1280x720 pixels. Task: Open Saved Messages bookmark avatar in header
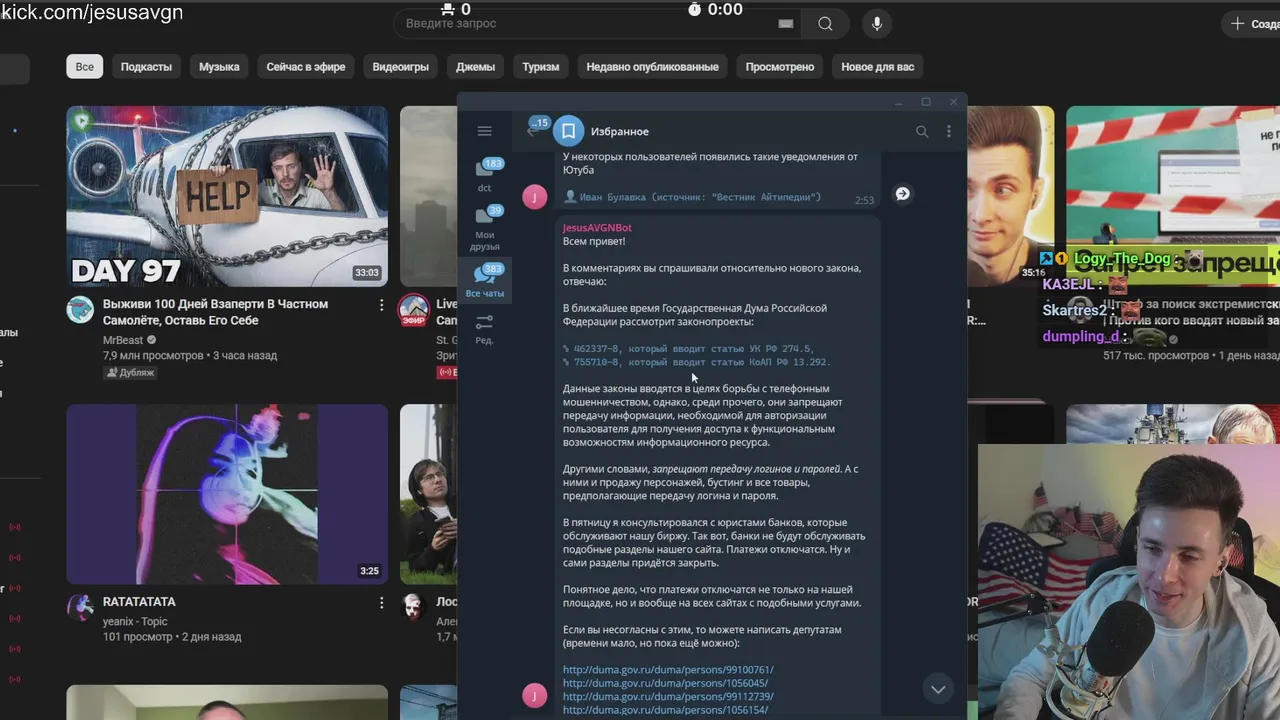(569, 131)
